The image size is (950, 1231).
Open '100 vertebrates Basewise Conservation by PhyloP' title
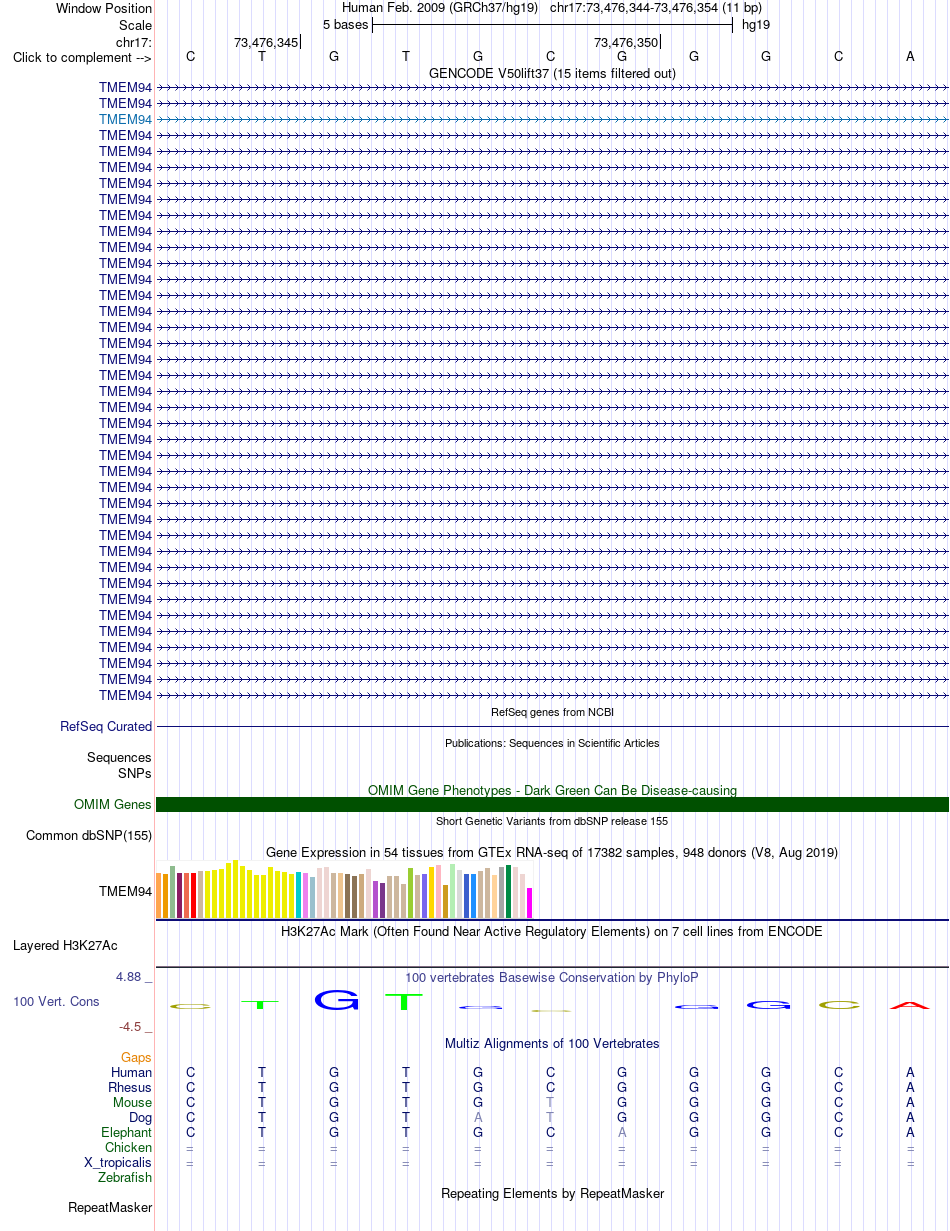click(x=552, y=977)
